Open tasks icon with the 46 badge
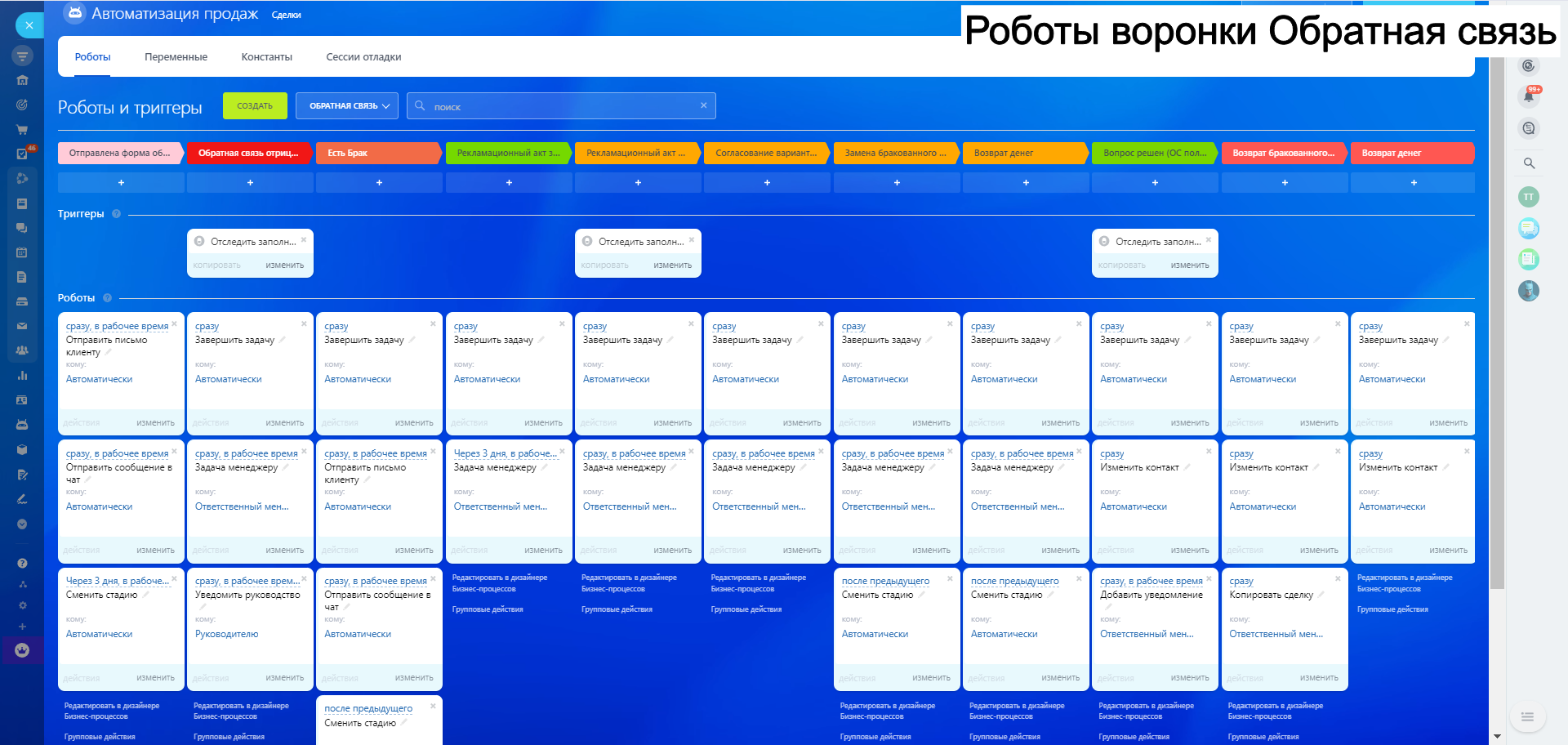Viewport: 1568px width, 745px height. click(x=23, y=154)
